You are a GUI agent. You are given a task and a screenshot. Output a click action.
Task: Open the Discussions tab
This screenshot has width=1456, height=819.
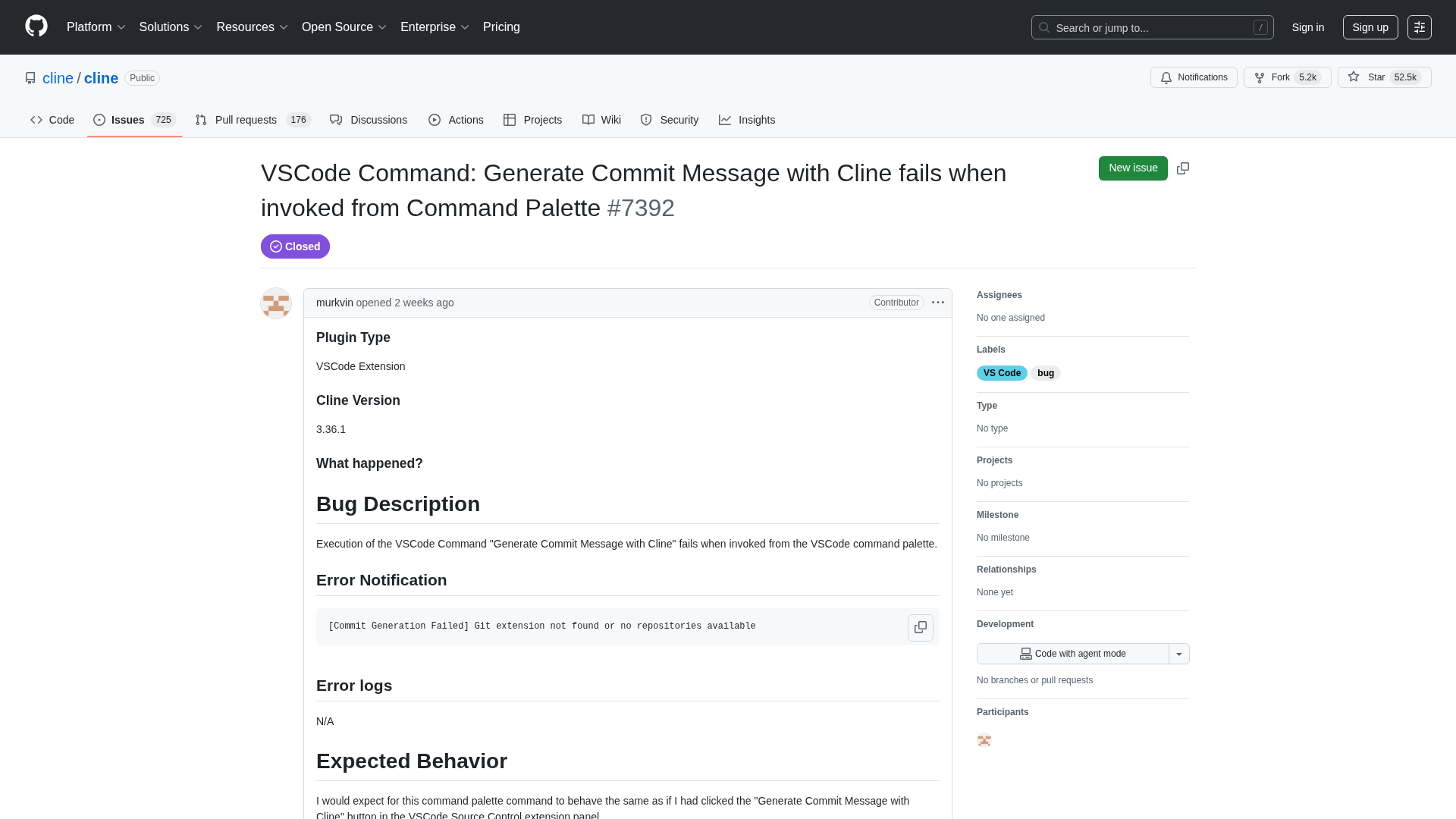[x=369, y=120]
